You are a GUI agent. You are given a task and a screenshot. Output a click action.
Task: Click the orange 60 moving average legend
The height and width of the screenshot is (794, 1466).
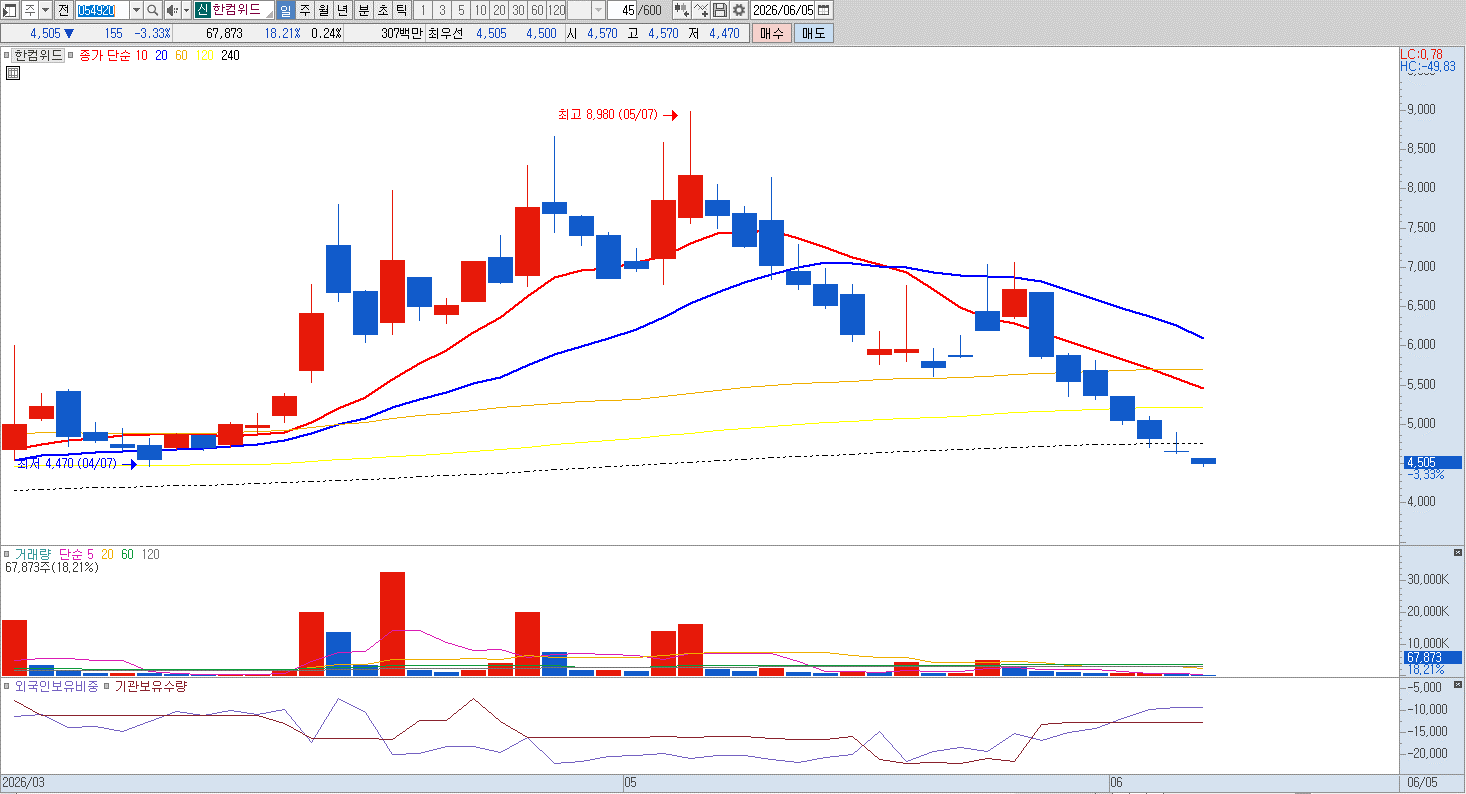181,56
